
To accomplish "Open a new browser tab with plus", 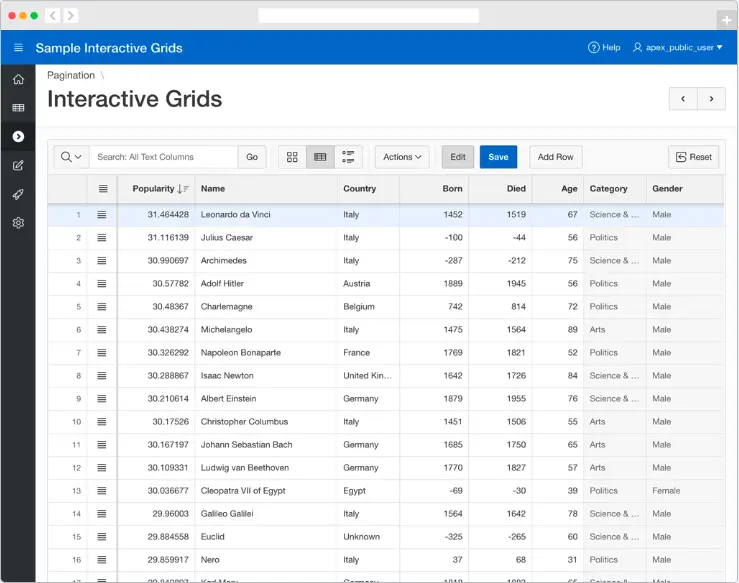I will (x=726, y=20).
